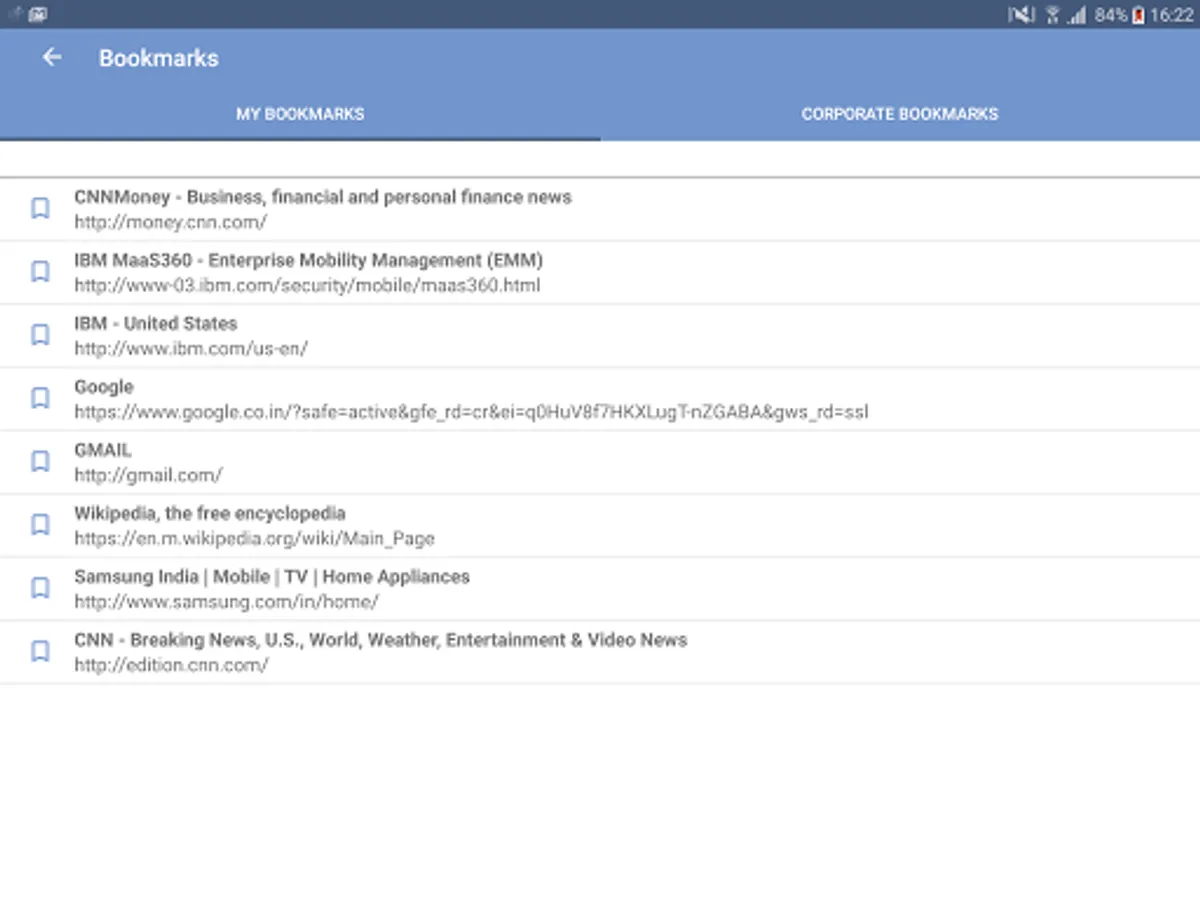Select the en.m.wikipedia.org Main_Page URL
Viewport: 1200px width, 900px height.
tap(255, 538)
